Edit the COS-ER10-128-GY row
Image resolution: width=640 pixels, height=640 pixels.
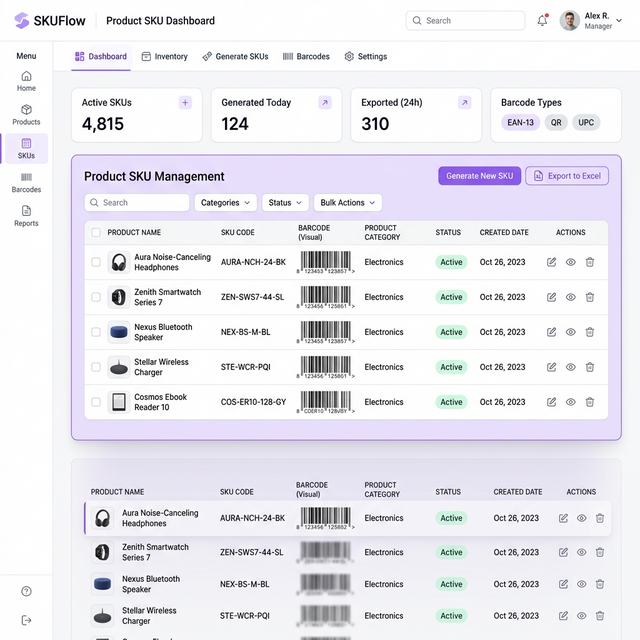[551, 402]
